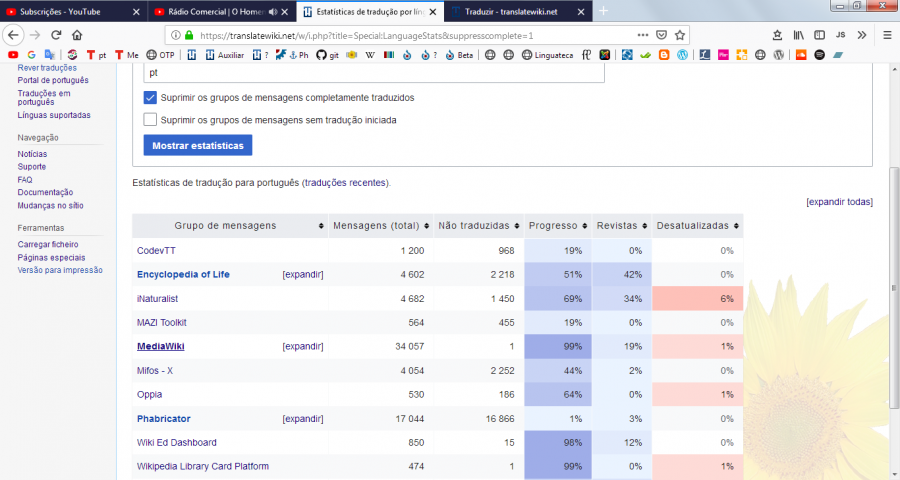Open the Wikipedia W bookmark

tap(370, 55)
